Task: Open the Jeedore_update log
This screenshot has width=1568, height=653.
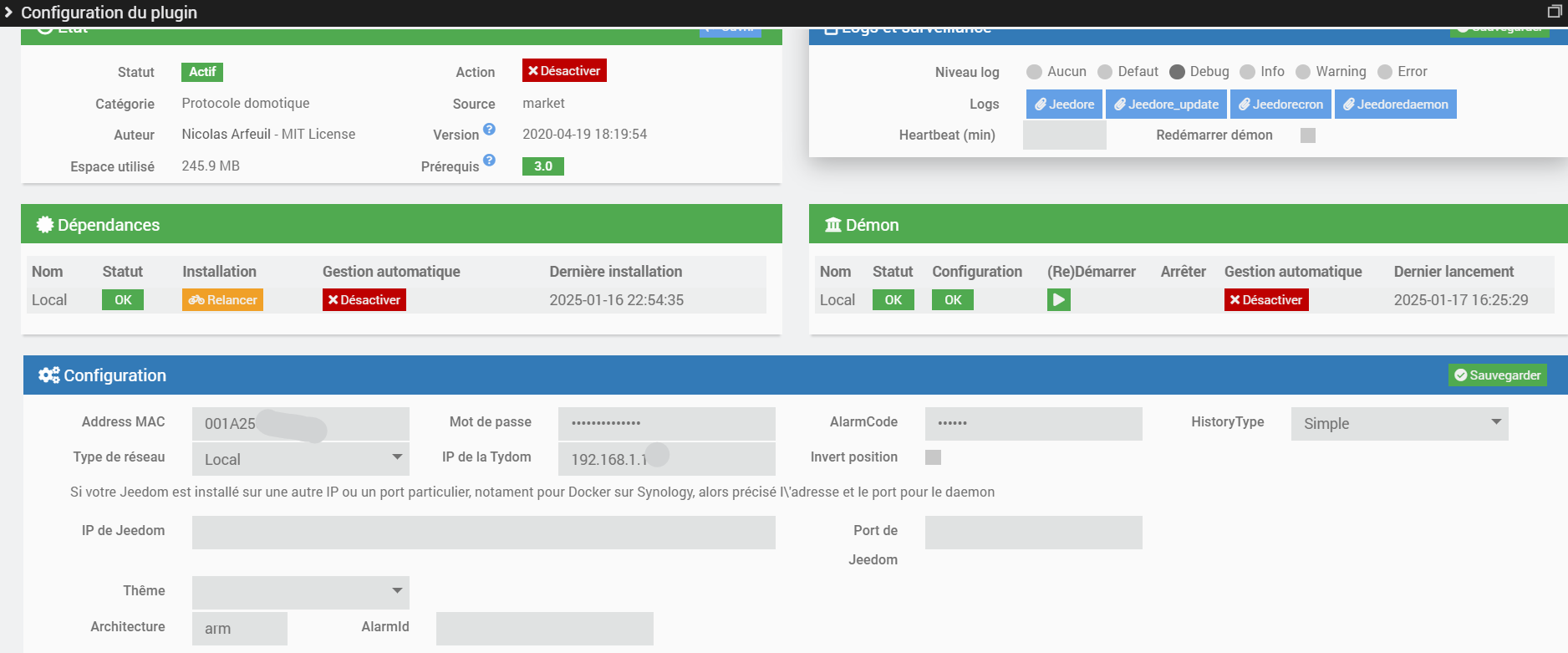Action: [x=1166, y=105]
